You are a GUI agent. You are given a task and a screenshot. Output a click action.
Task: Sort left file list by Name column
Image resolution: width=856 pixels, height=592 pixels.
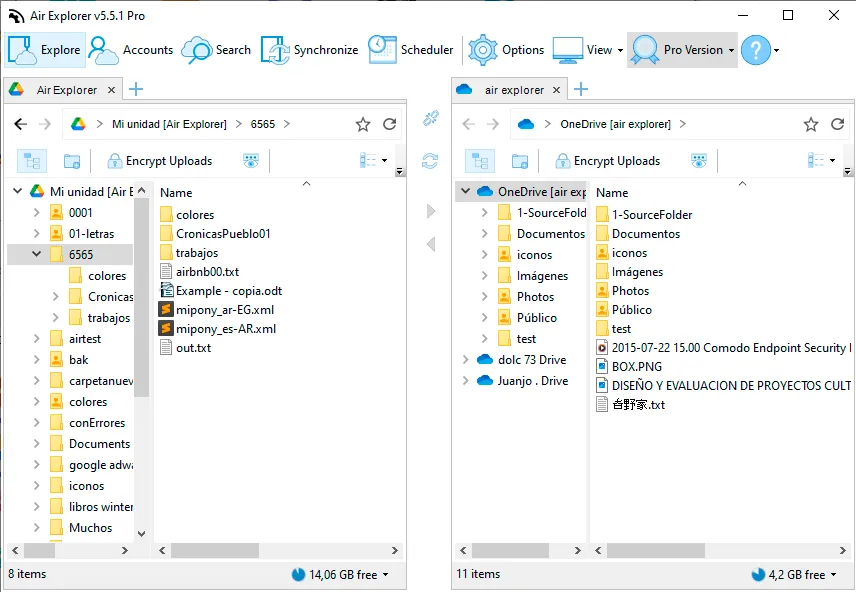176,193
